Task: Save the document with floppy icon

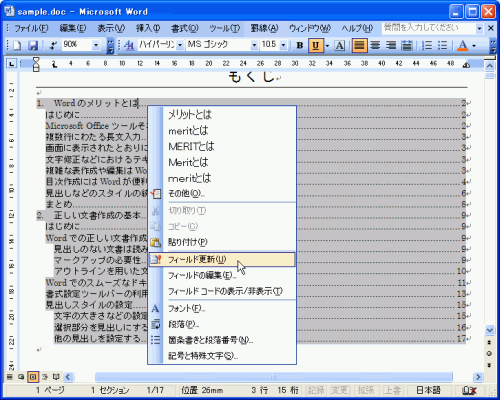Action: [33, 45]
